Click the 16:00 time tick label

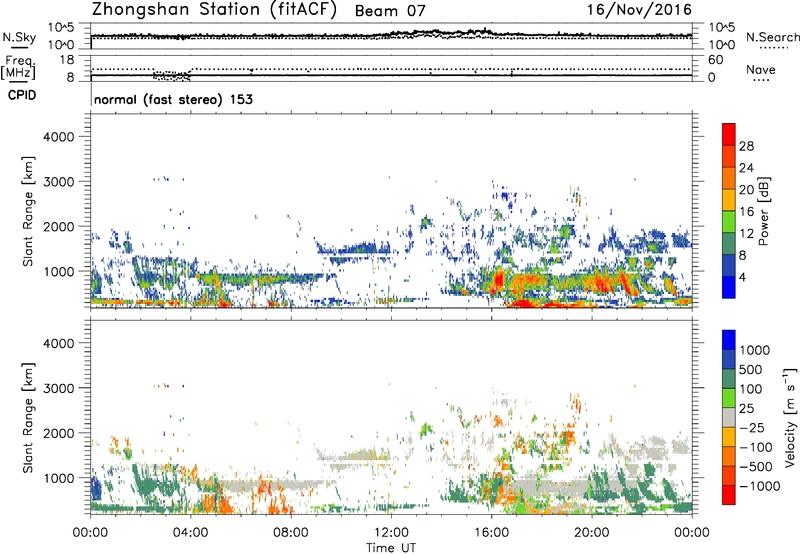491,533
